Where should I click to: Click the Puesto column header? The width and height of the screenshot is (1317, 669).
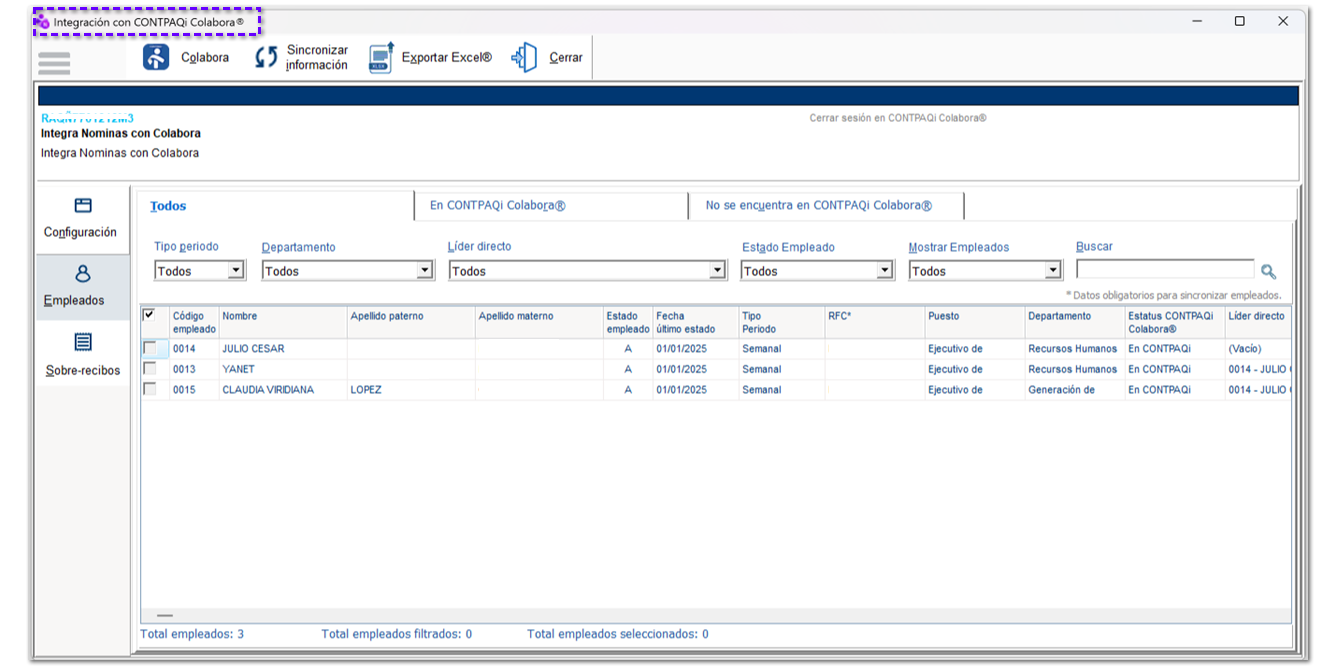[x=975, y=322]
